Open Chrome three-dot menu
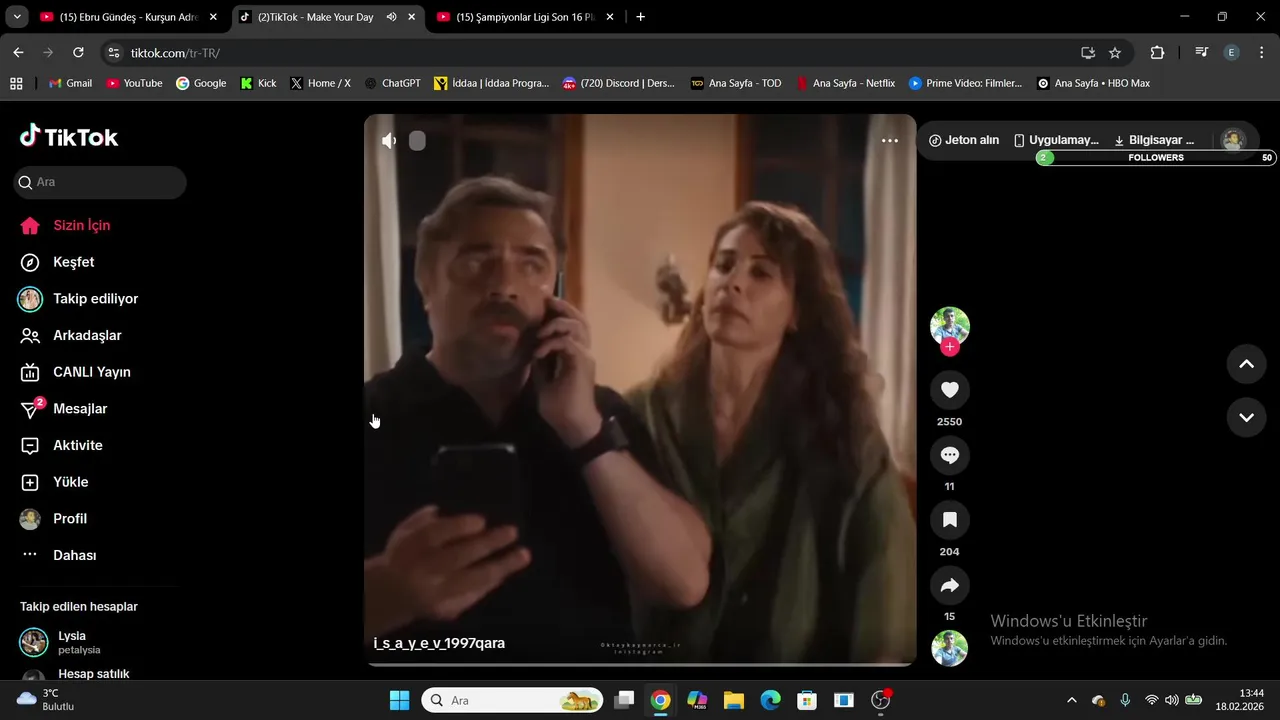 [x=1260, y=53]
